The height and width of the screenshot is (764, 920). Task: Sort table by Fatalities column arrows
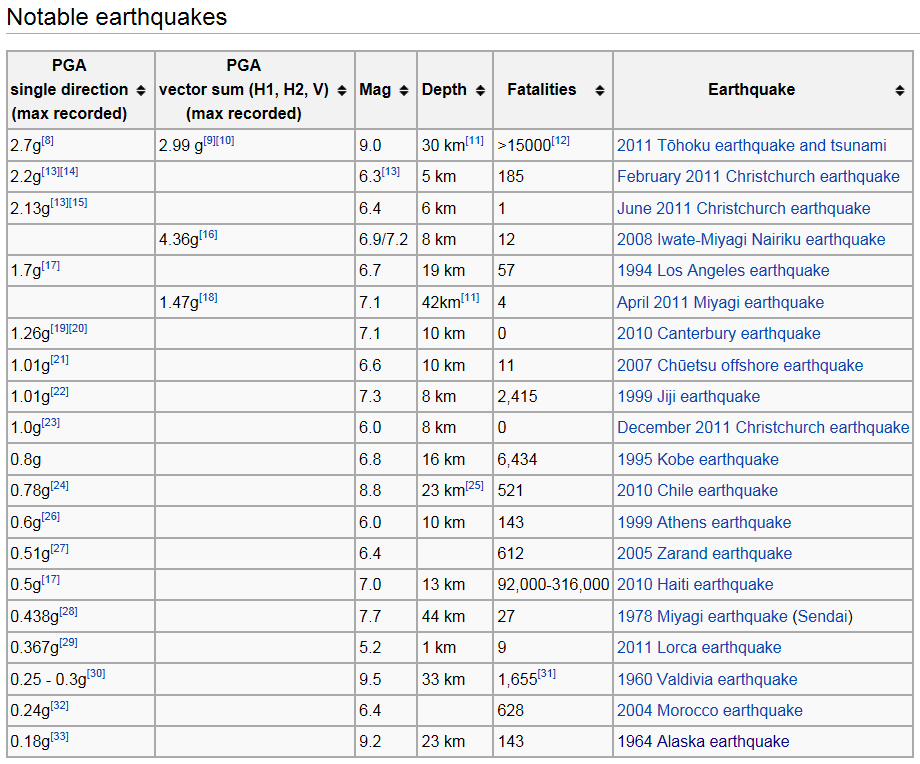click(x=599, y=90)
